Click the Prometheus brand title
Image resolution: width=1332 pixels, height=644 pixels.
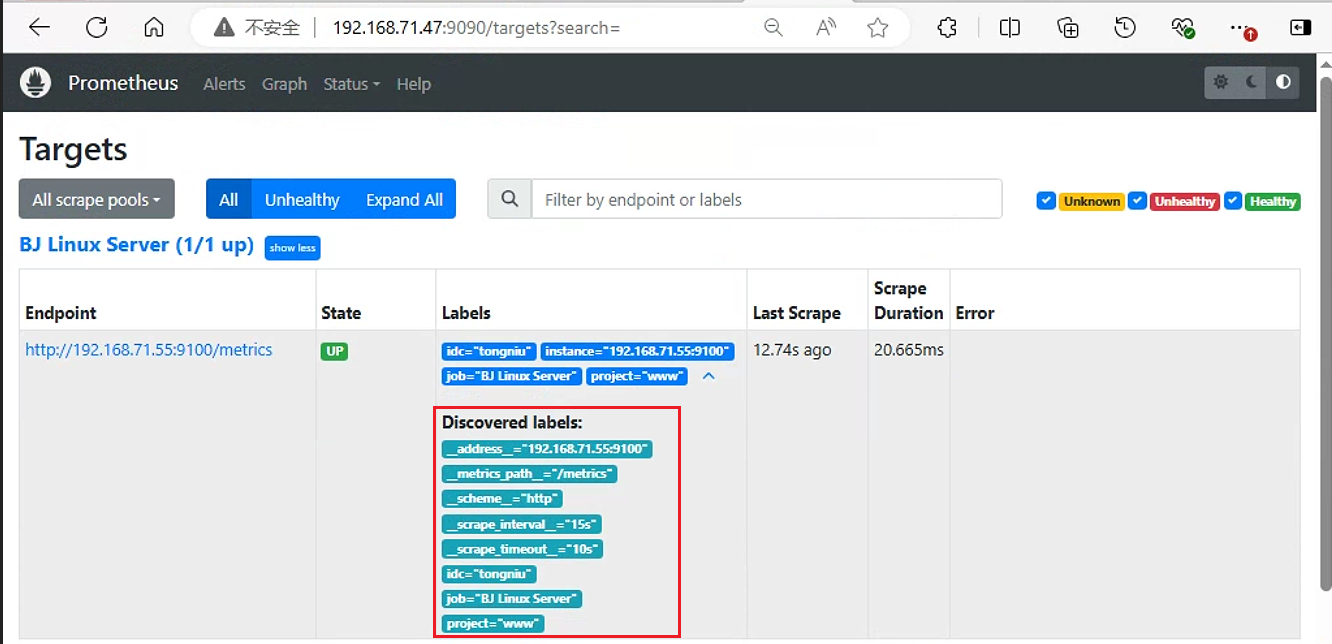coord(123,83)
